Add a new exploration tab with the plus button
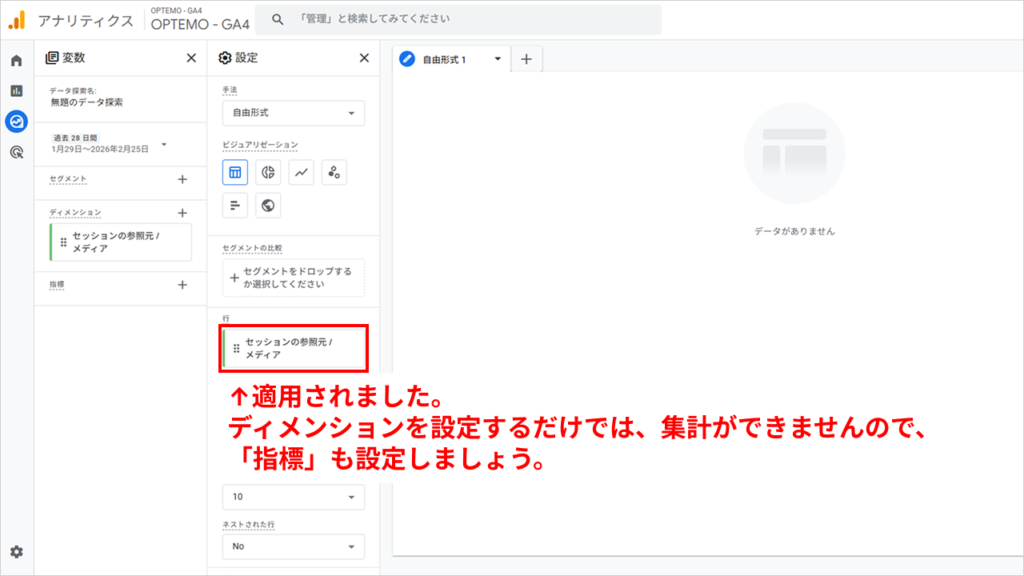Viewport: 1024px width, 576px height. point(527,58)
